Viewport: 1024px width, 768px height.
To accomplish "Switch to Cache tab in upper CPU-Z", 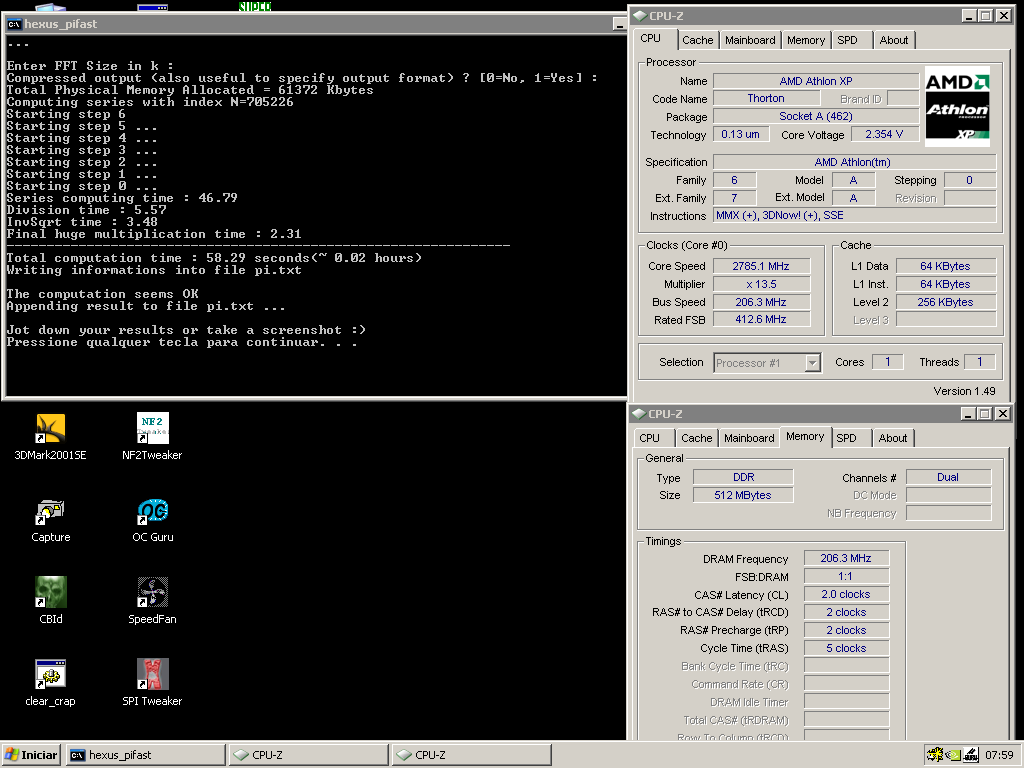I will click(697, 40).
